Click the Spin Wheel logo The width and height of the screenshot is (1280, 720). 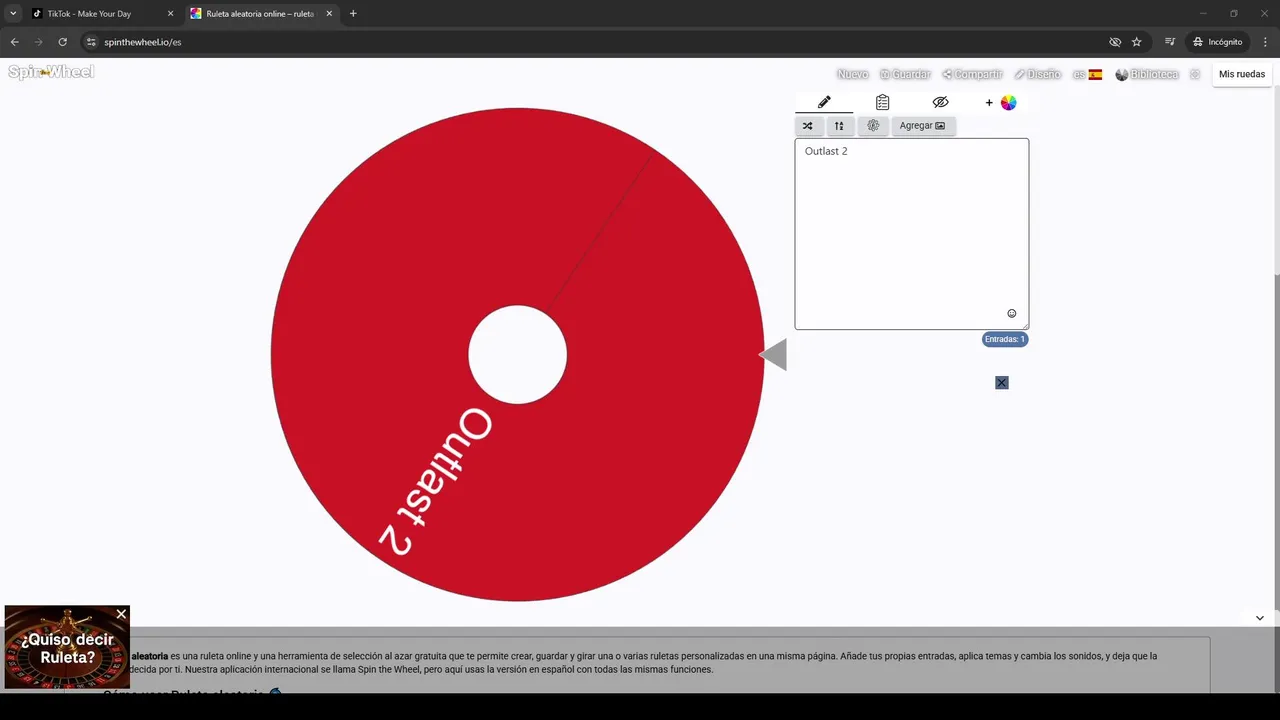pyautogui.click(x=51, y=72)
